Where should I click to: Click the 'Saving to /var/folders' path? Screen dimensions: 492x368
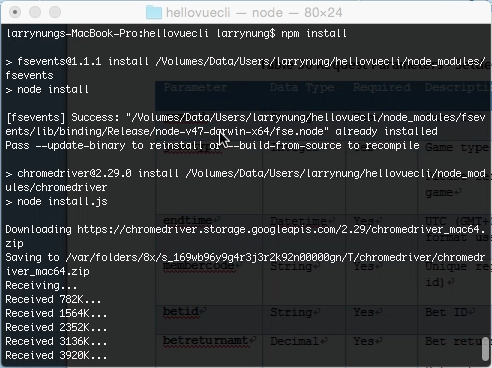click(x=245, y=264)
